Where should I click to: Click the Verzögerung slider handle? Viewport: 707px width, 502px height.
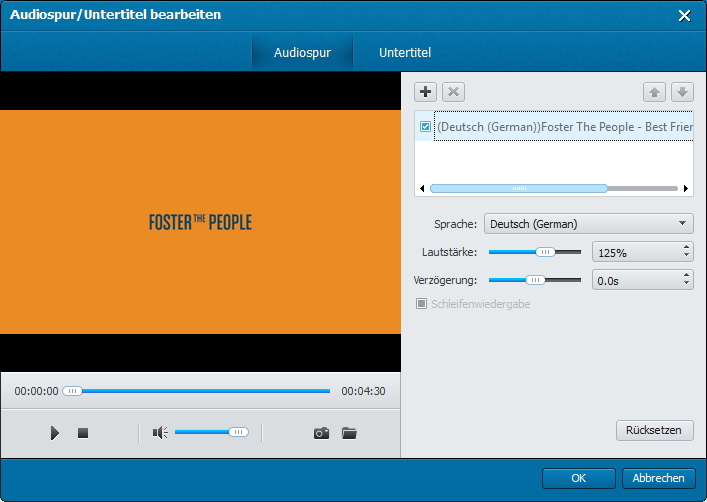535,280
